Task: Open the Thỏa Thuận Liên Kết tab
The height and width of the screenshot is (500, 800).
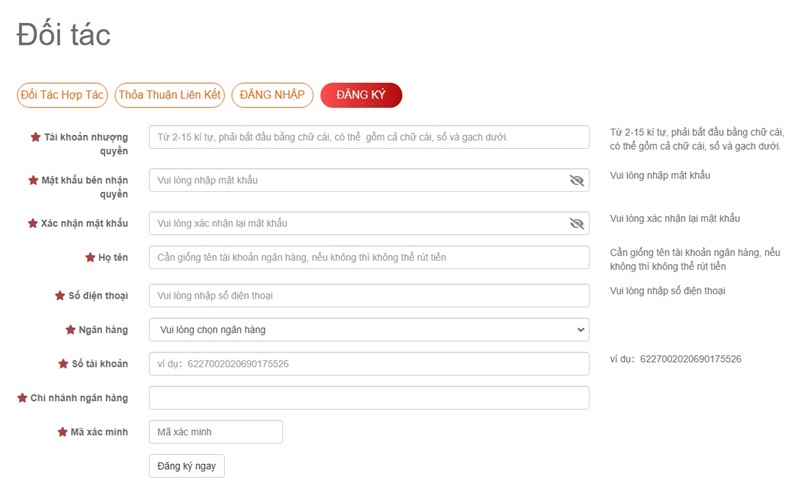Action: tap(169, 95)
